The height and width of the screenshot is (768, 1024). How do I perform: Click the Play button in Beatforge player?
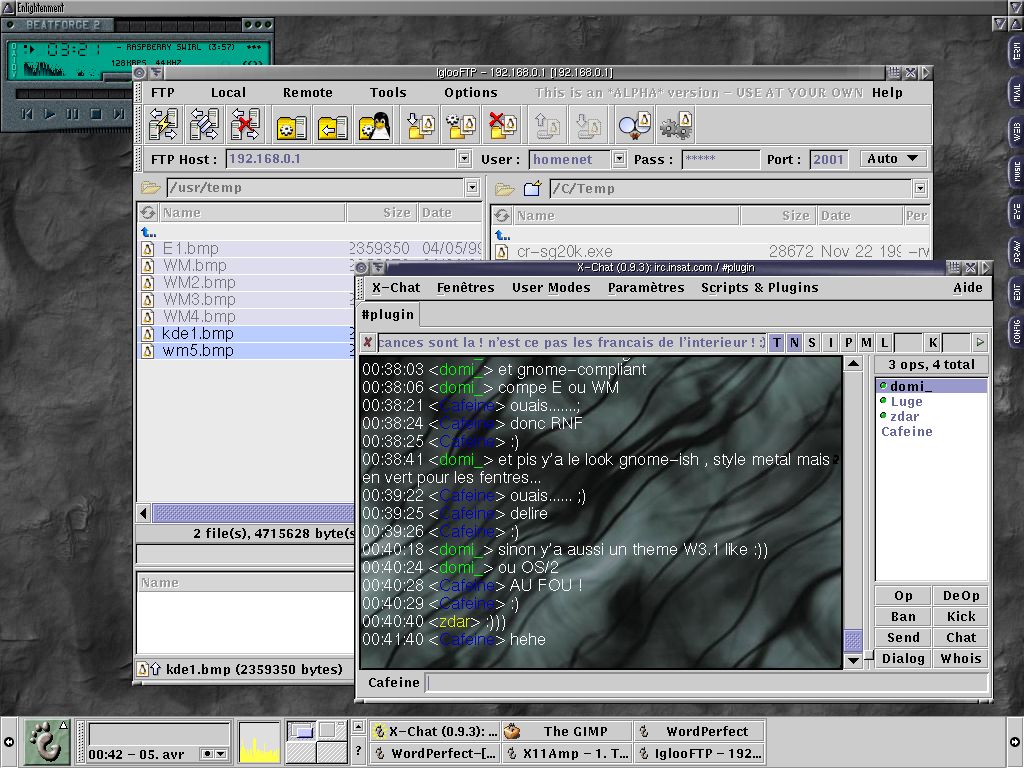tap(50, 114)
